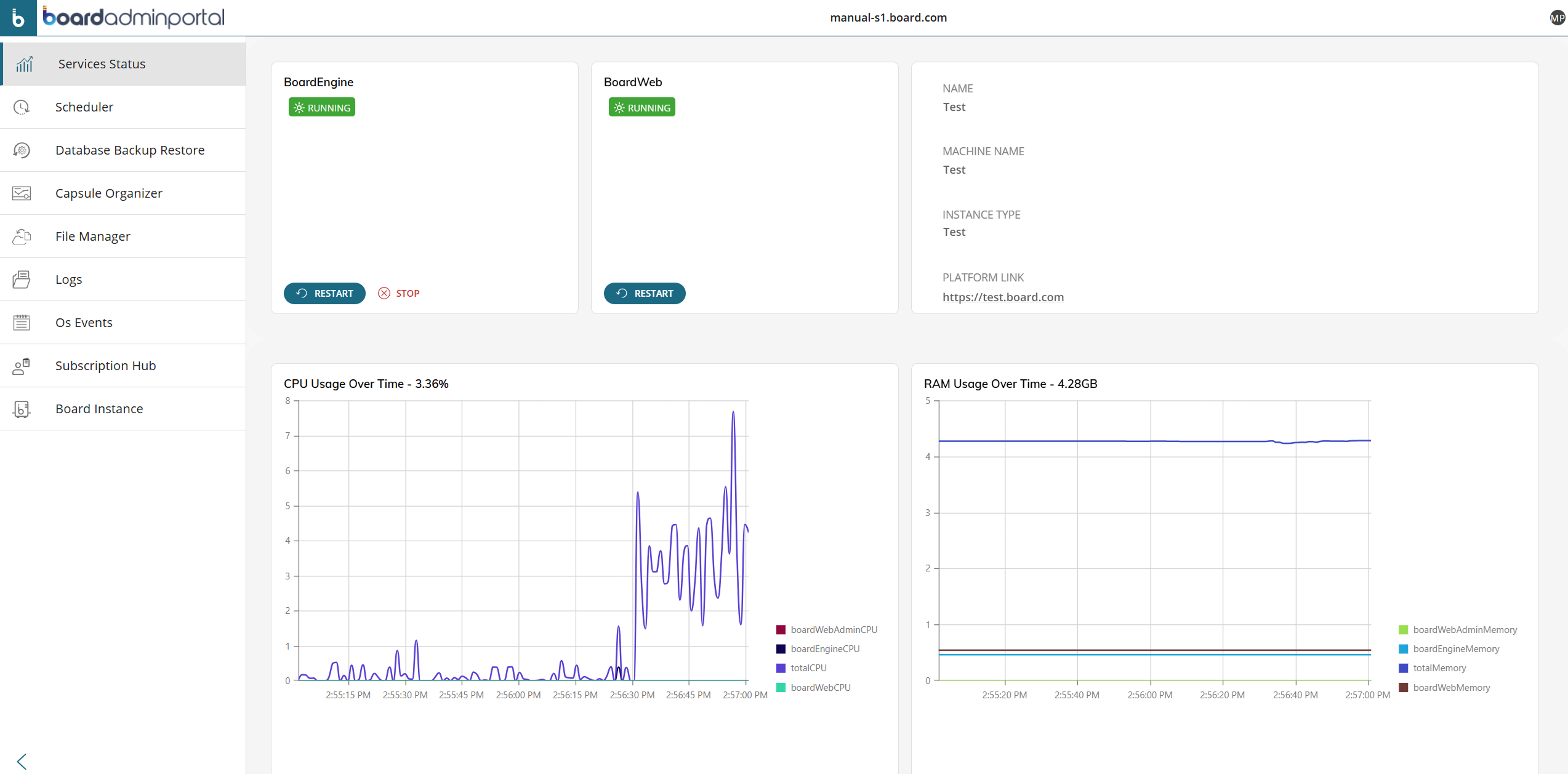Screen dimensions: 1568x774
Task: Toggle boardWebMemory legend swatch
Action: [1403, 687]
